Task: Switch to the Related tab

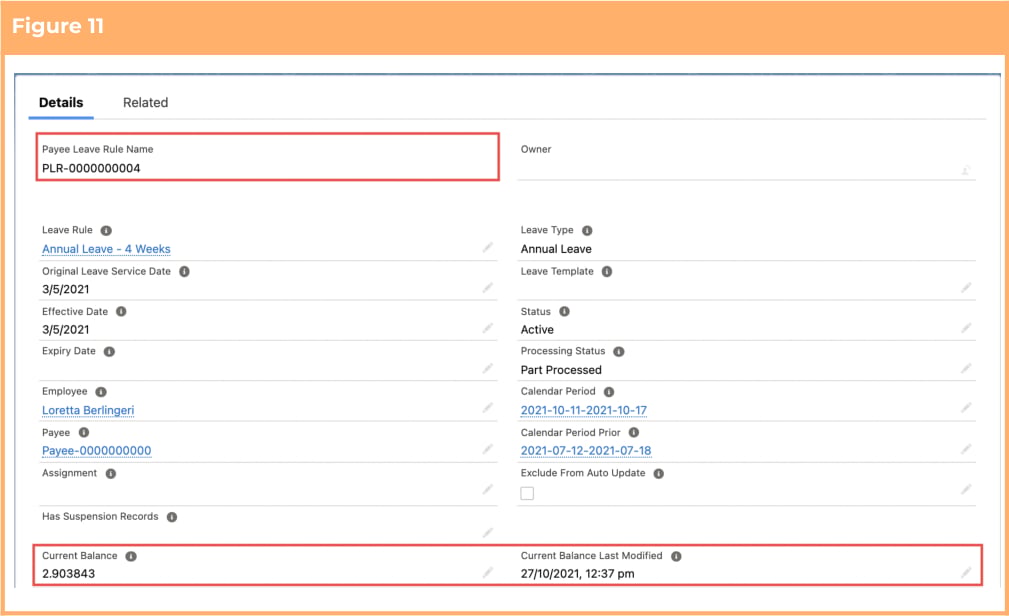Action: (145, 102)
